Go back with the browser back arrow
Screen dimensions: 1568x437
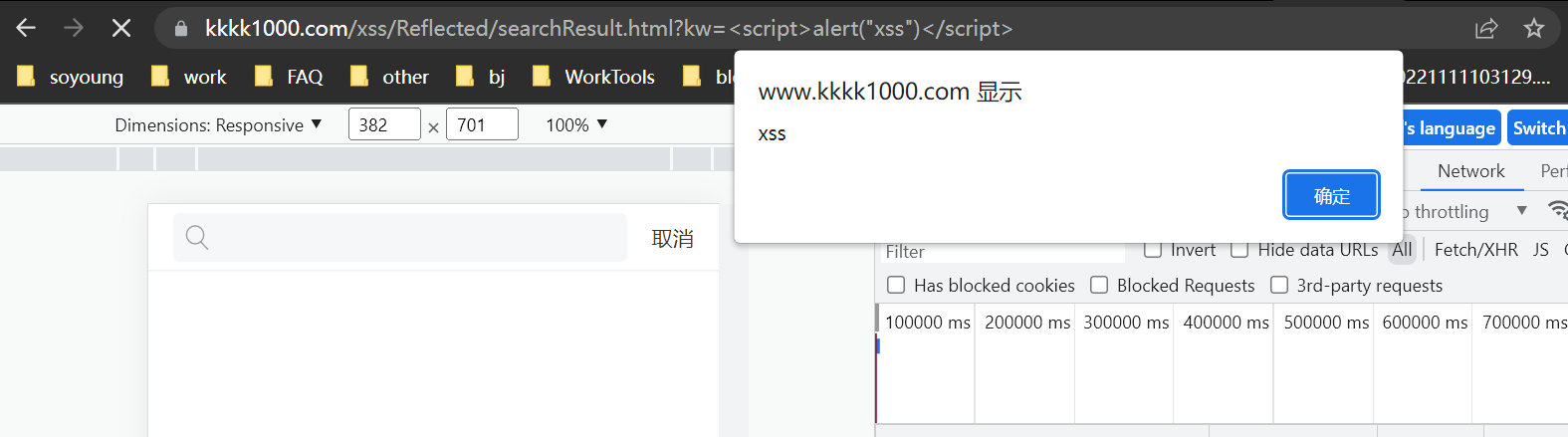tap(26, 28)
